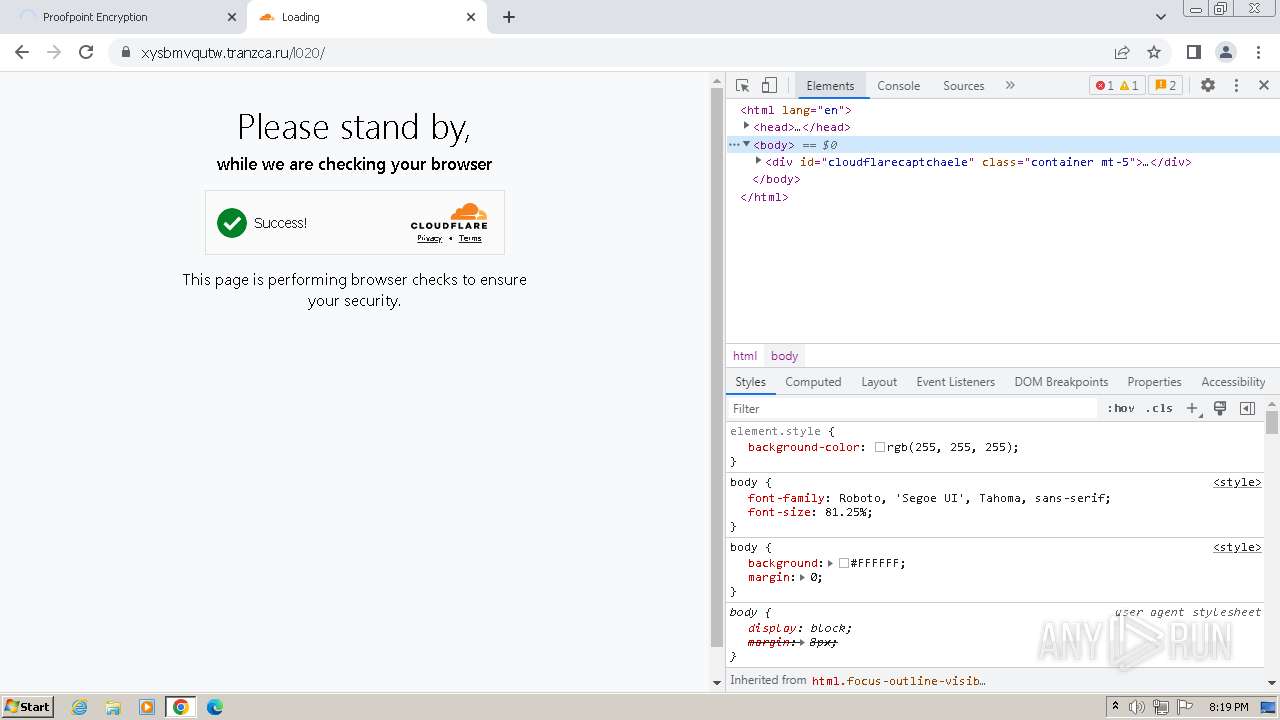This screenshot has height=720, width=1280.
Task: Reload the page in Chrome
Action: pos(86,52)
